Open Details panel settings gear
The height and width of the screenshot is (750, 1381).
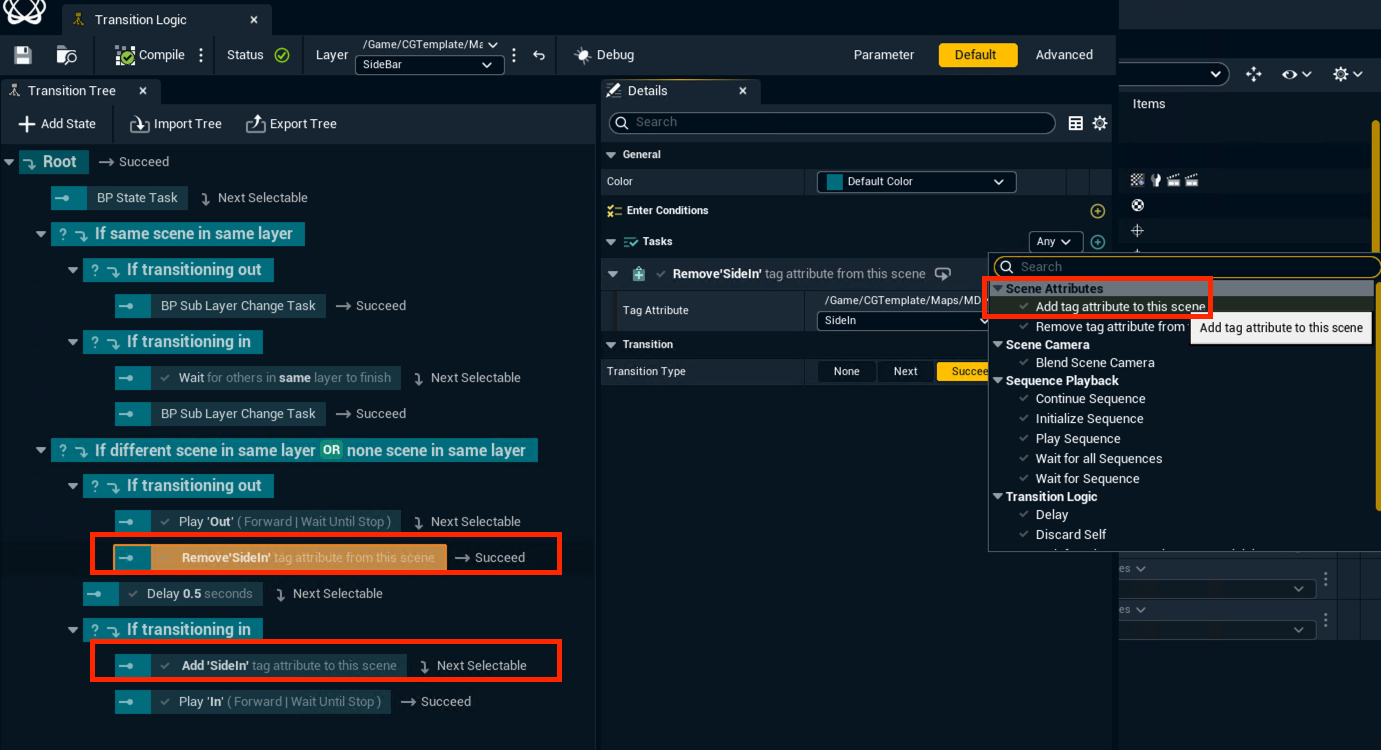[1100, 123]
